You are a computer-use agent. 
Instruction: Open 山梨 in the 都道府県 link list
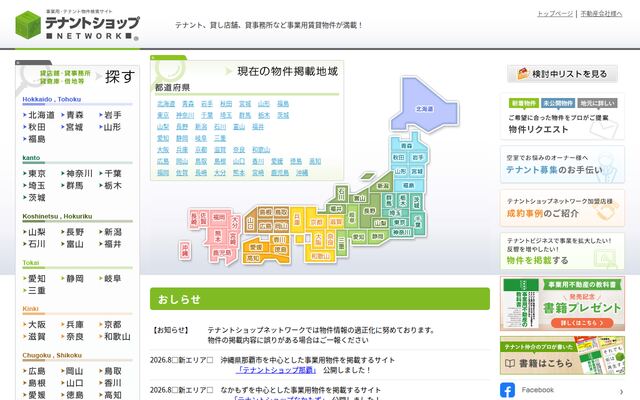[163, 127]
